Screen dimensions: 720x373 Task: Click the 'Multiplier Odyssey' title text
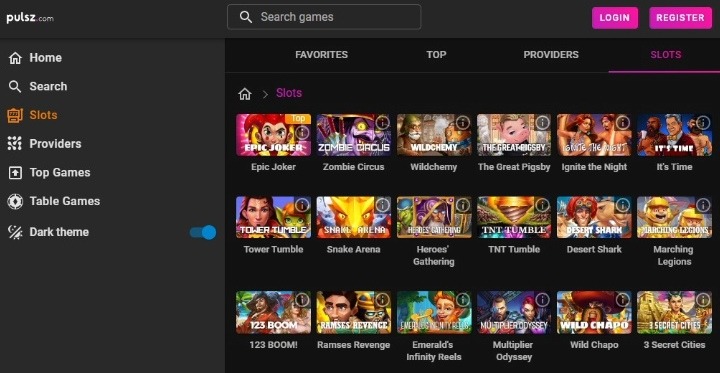pyautogui.click(x=514, y=351)
